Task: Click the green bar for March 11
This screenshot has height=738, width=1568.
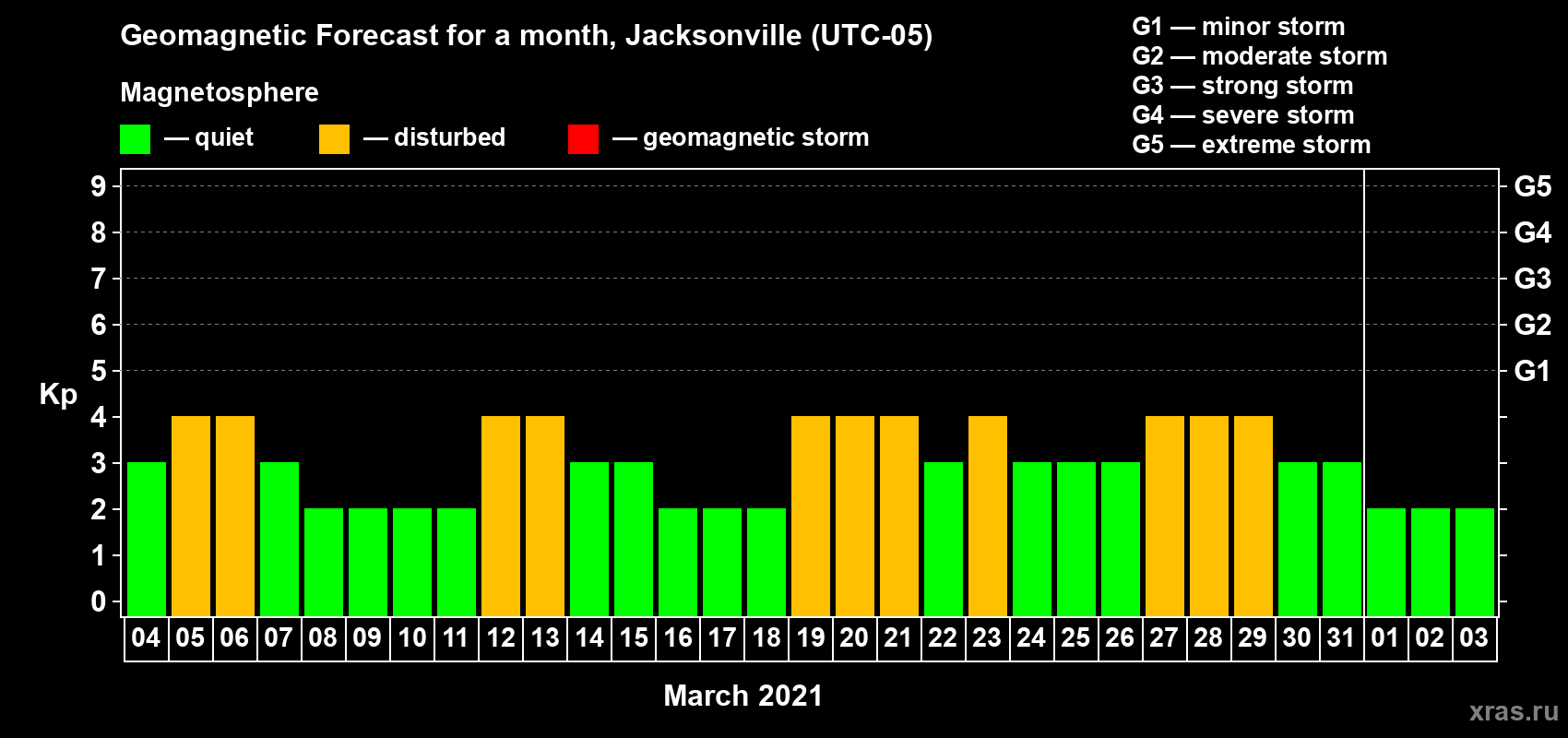Action: (x=457, y=562)
